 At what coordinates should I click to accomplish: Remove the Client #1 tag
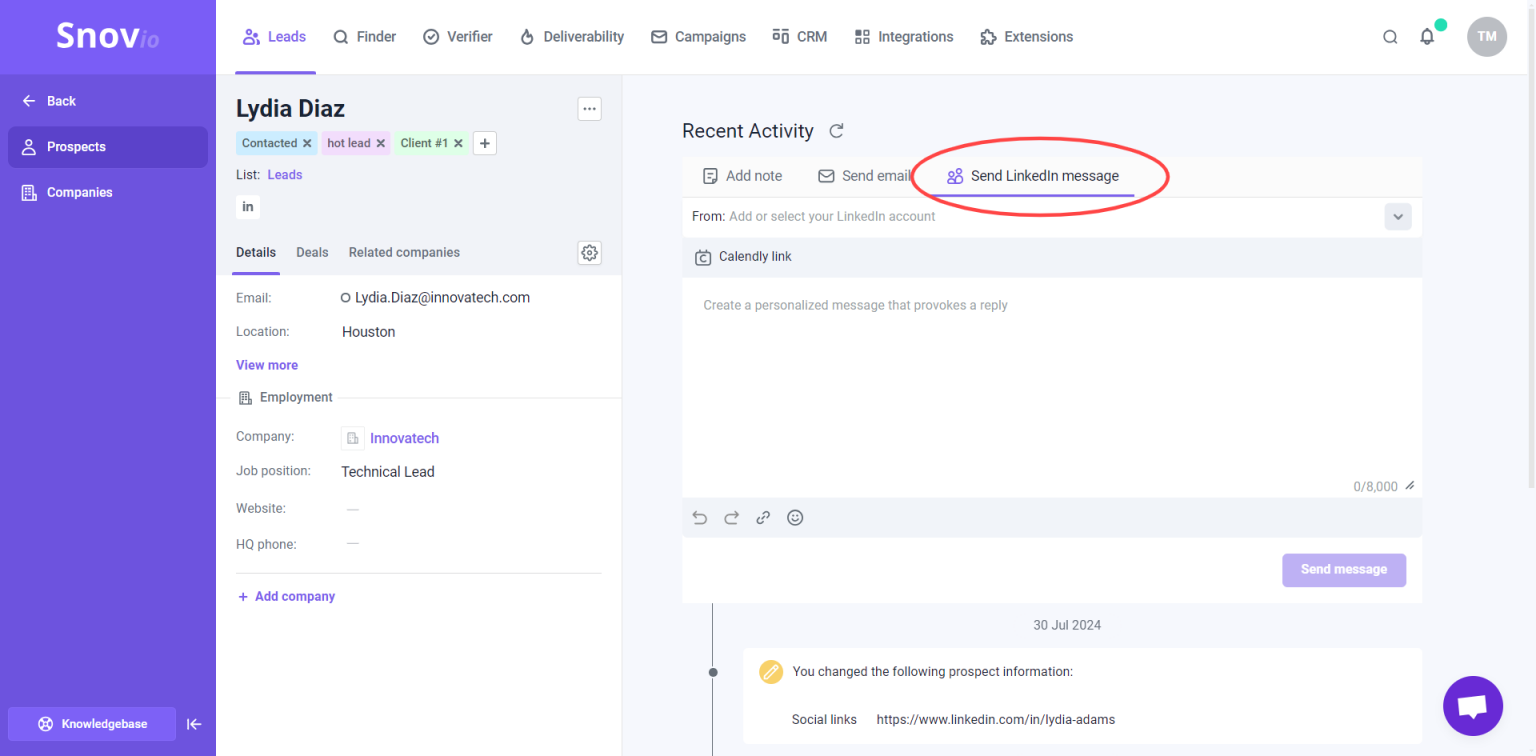click(458, 143)
